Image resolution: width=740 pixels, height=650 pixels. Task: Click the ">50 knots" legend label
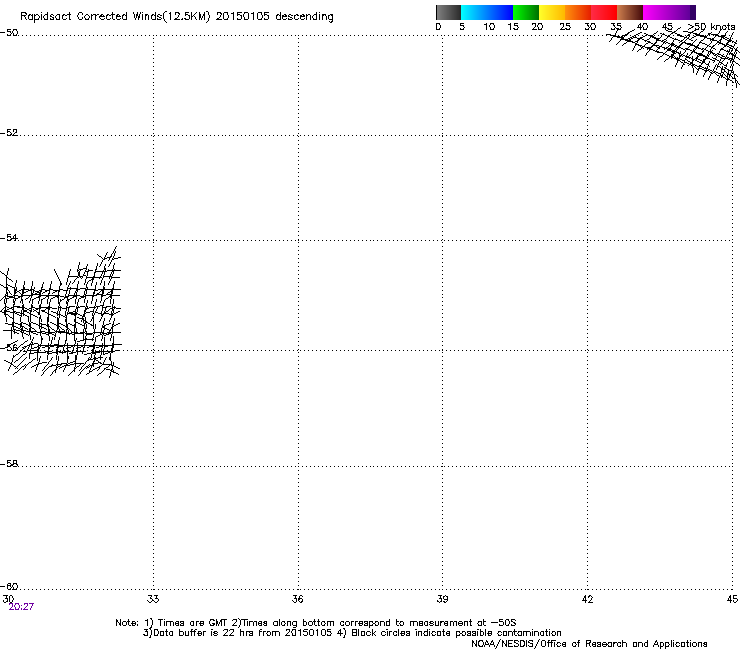712,27
